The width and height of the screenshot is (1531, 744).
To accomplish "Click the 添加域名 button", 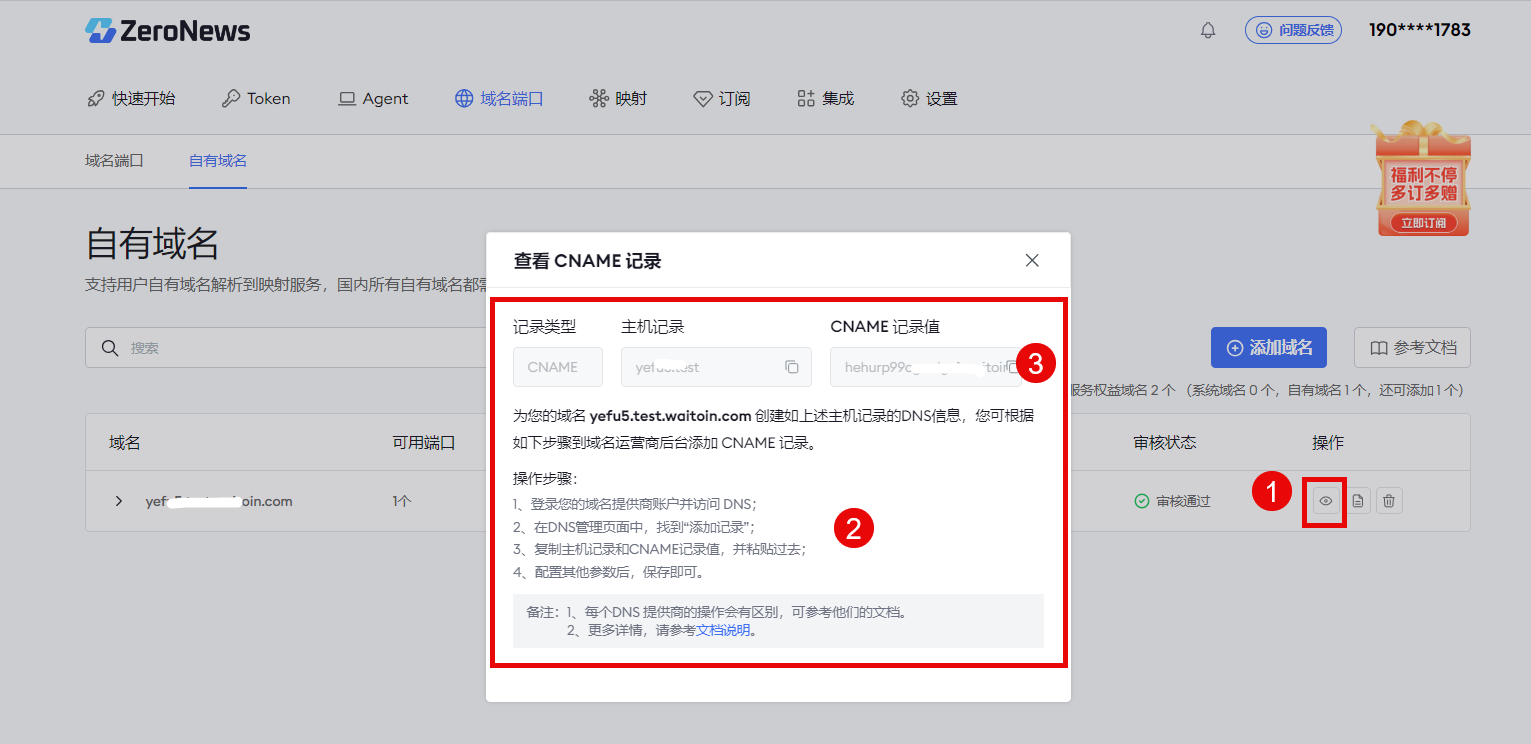I will click(1269, 348).
